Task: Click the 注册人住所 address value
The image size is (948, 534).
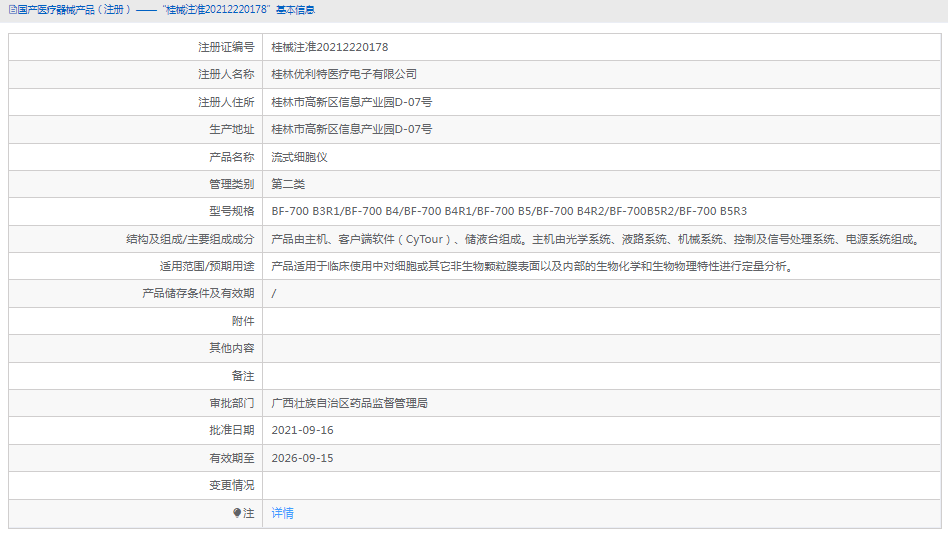Action: coord(351,102)
